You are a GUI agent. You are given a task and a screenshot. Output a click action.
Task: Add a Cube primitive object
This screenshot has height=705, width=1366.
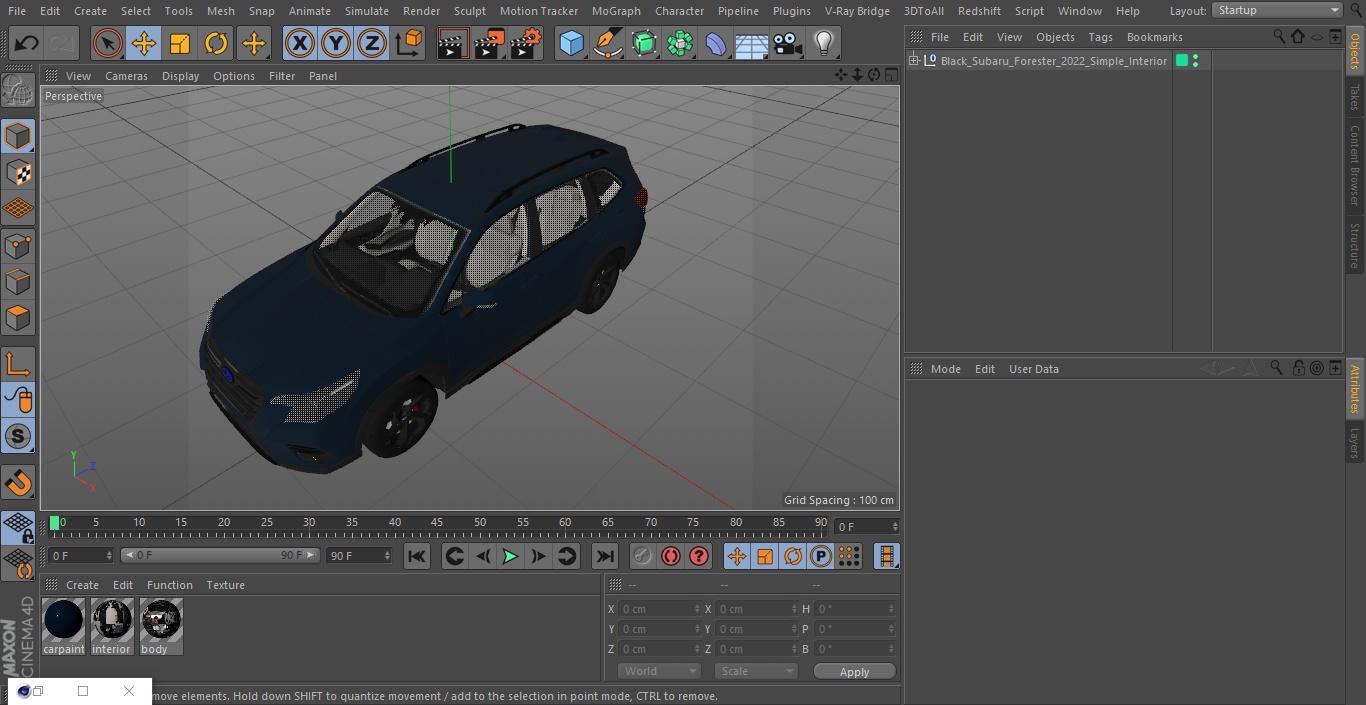click(x=572, y=43)
